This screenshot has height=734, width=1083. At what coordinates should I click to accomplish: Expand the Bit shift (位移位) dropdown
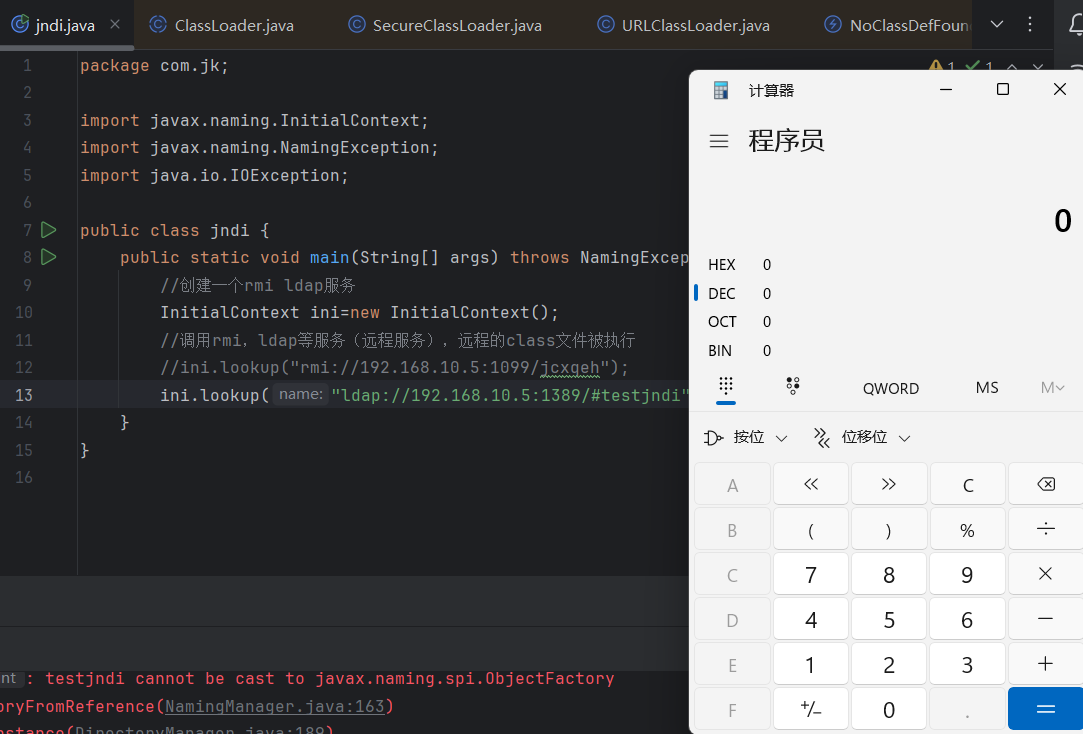tap(863, 437)
